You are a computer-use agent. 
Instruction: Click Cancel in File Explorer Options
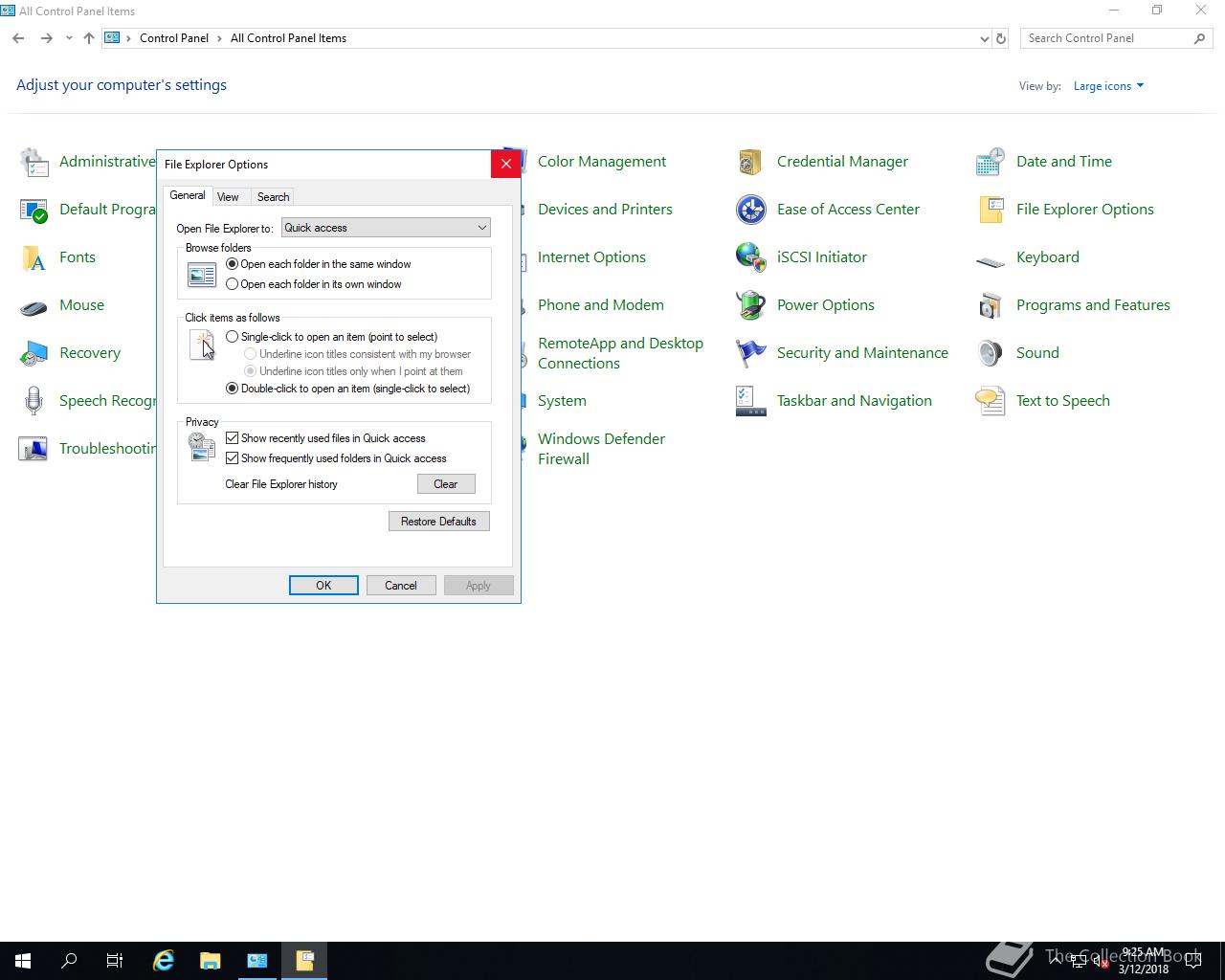pyautogui.click(x=401, y=586)
